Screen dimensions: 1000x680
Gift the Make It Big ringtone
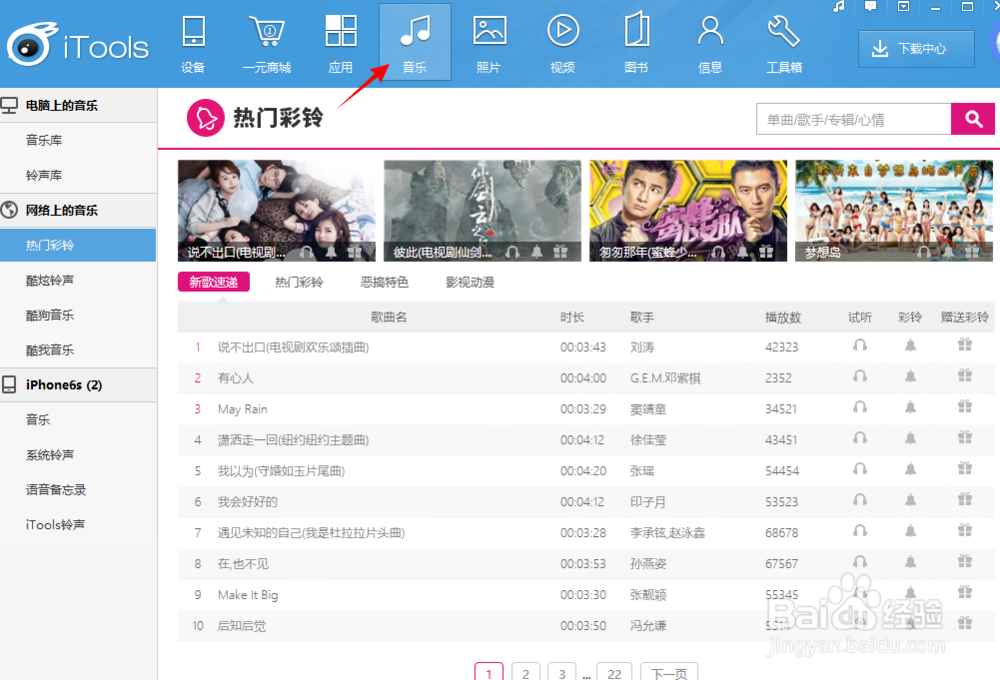[x=965, y=593]
